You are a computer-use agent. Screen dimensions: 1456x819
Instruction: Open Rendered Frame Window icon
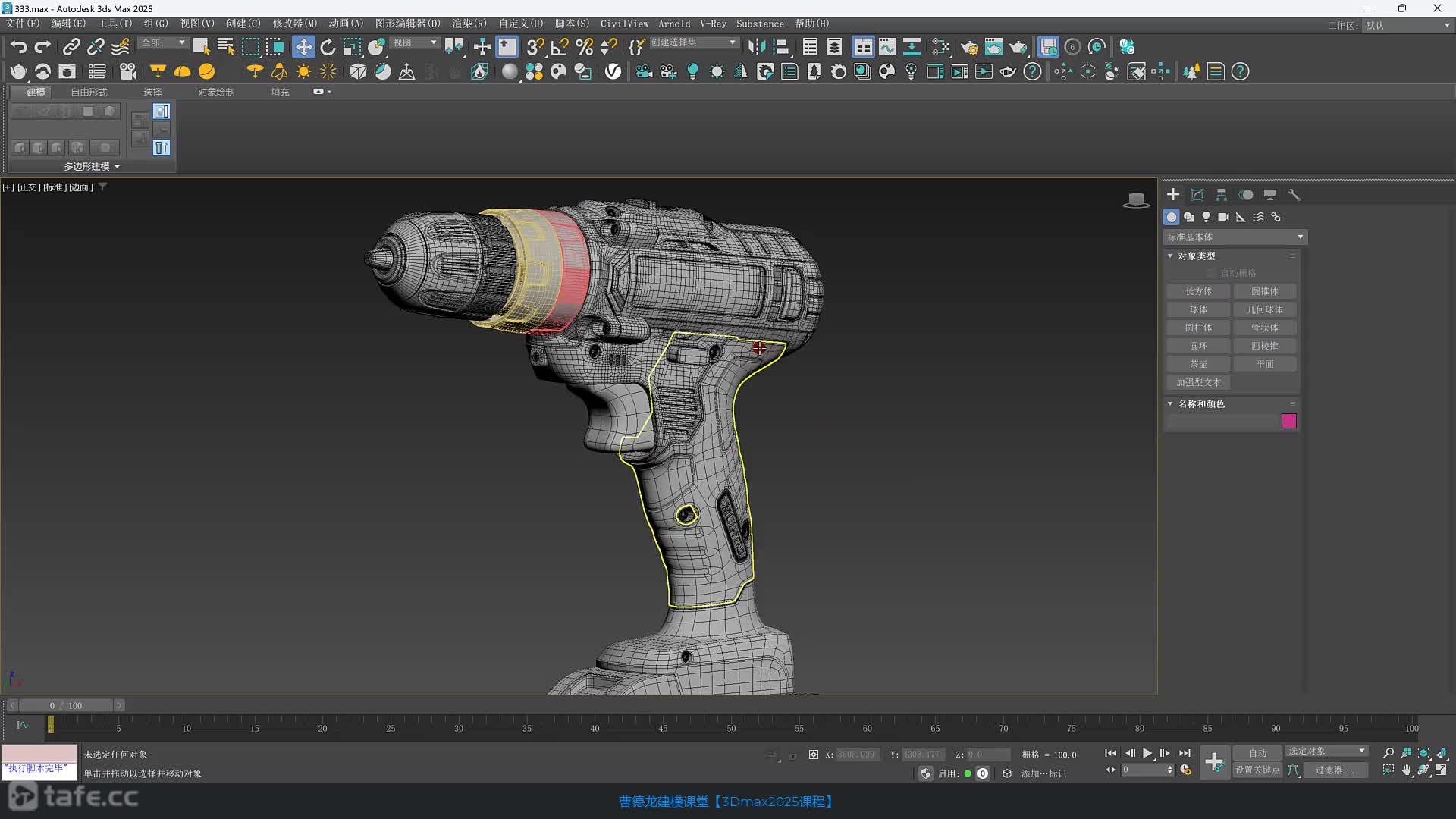click(993, 47)
